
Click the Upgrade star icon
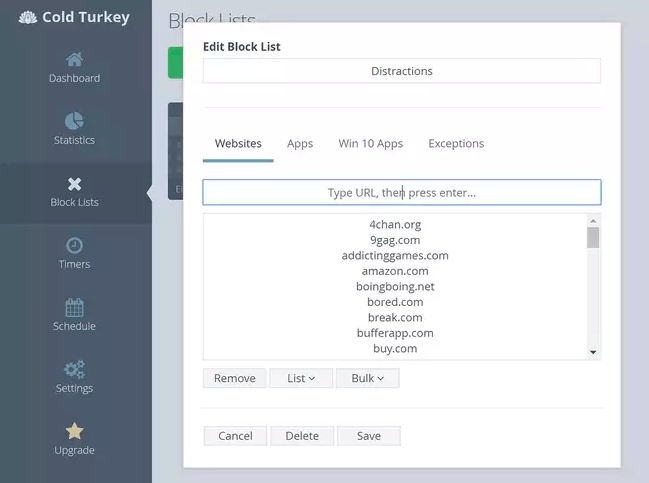click(x=75, y=431)
